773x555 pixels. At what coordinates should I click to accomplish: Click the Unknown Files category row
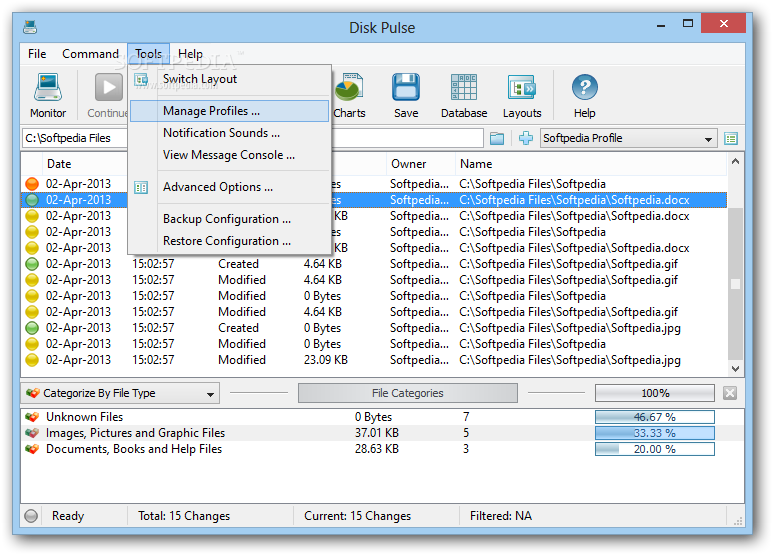382,417
